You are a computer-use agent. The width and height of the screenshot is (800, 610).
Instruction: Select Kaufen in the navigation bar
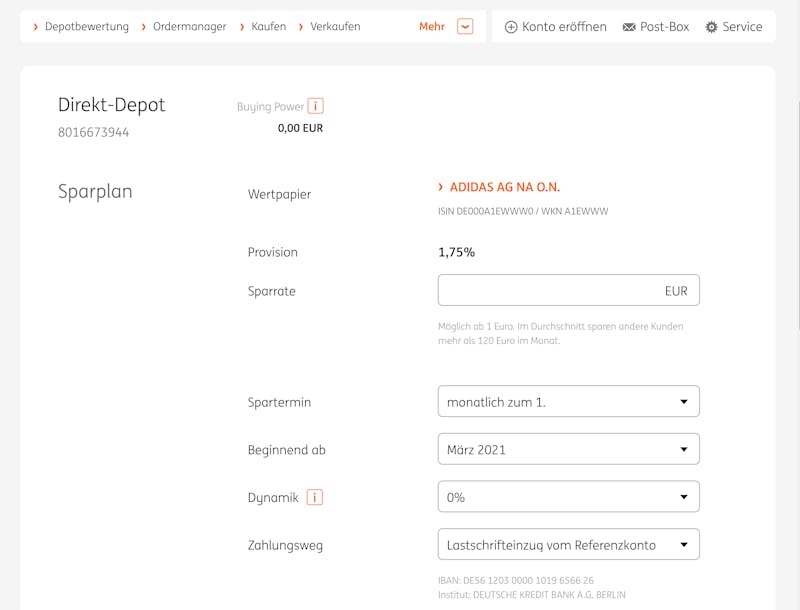tap(268, 27)
